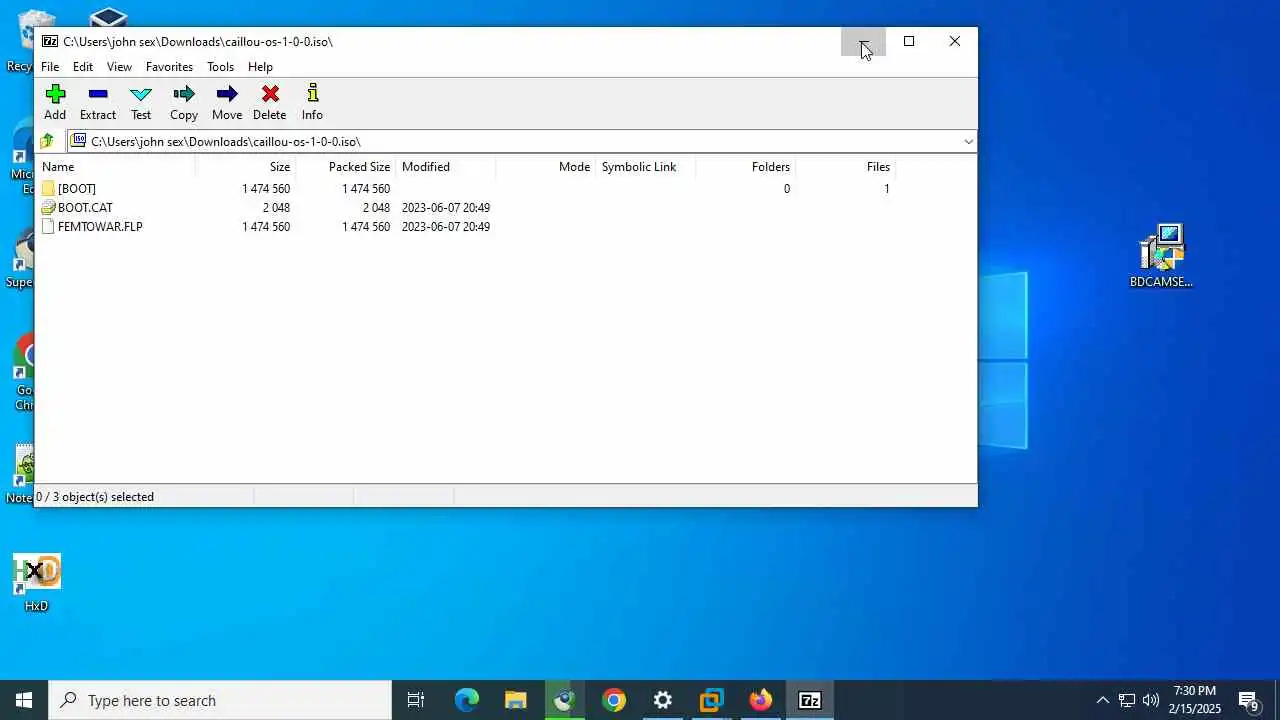
Task: Click BOOT.CAT modified date 2023-06-07 20:49
Action: [446, 207]
